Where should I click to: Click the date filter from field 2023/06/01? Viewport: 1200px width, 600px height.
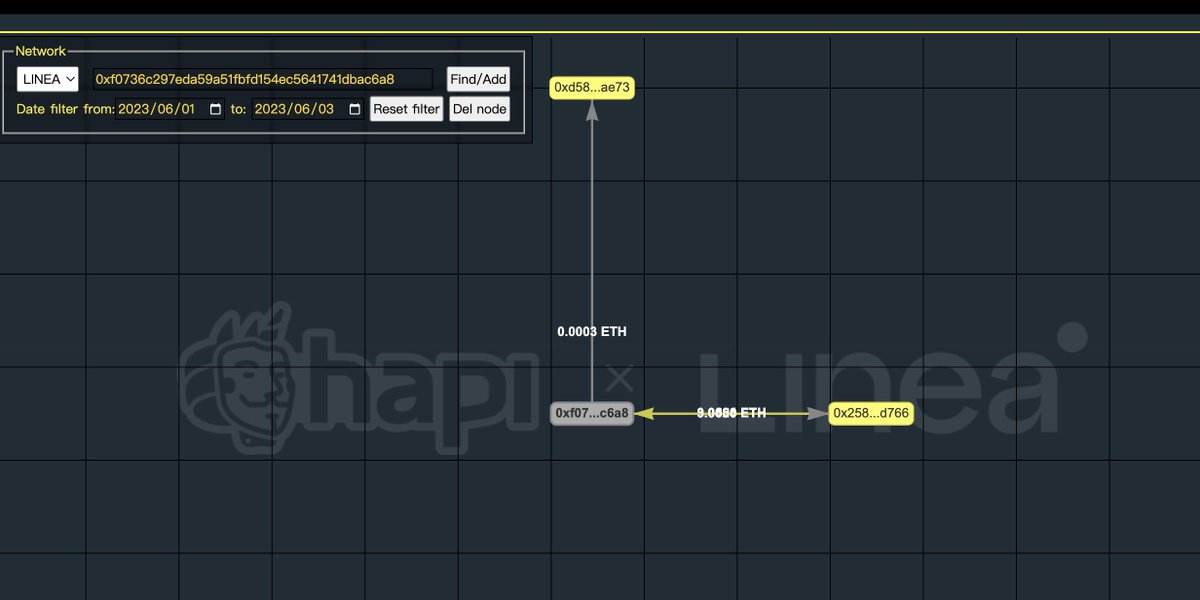click(171, 109)
